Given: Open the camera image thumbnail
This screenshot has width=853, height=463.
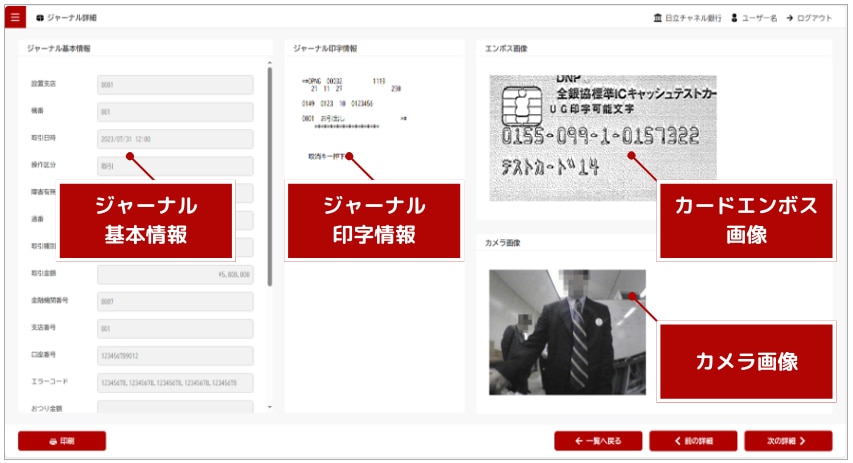Looking at the screenshot, I should pyautogui.click(x=566, y=332).
